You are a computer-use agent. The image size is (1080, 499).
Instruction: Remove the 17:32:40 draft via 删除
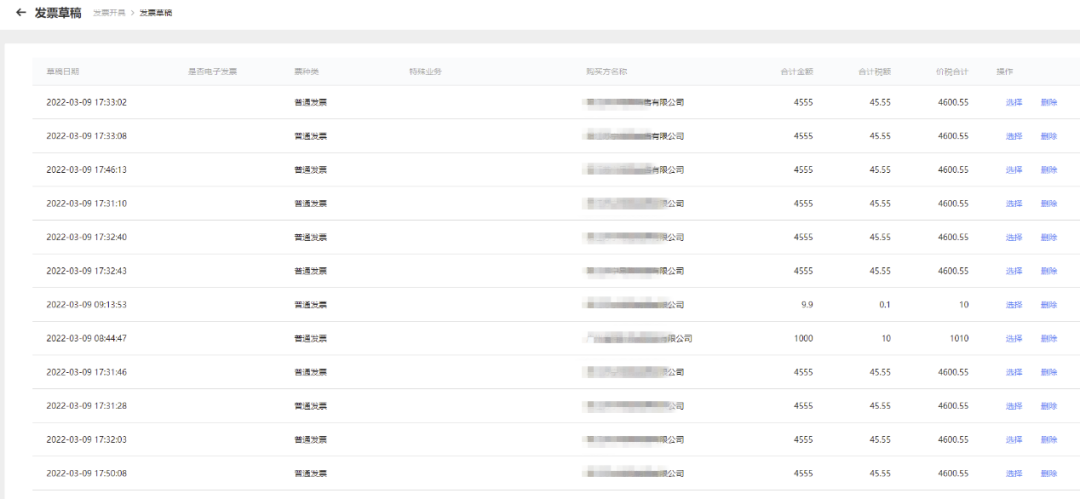point(1048,238)
